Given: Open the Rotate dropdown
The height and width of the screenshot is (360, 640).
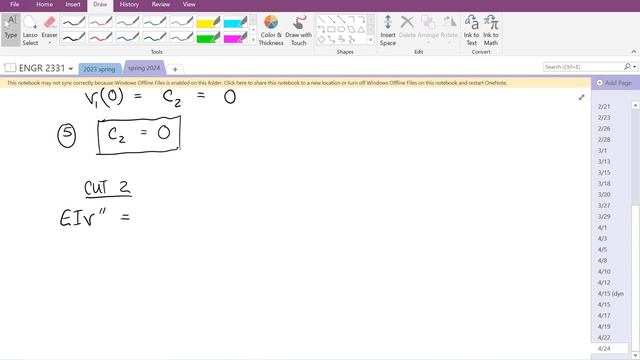Looking at the screenshot, I should point(449,29).
